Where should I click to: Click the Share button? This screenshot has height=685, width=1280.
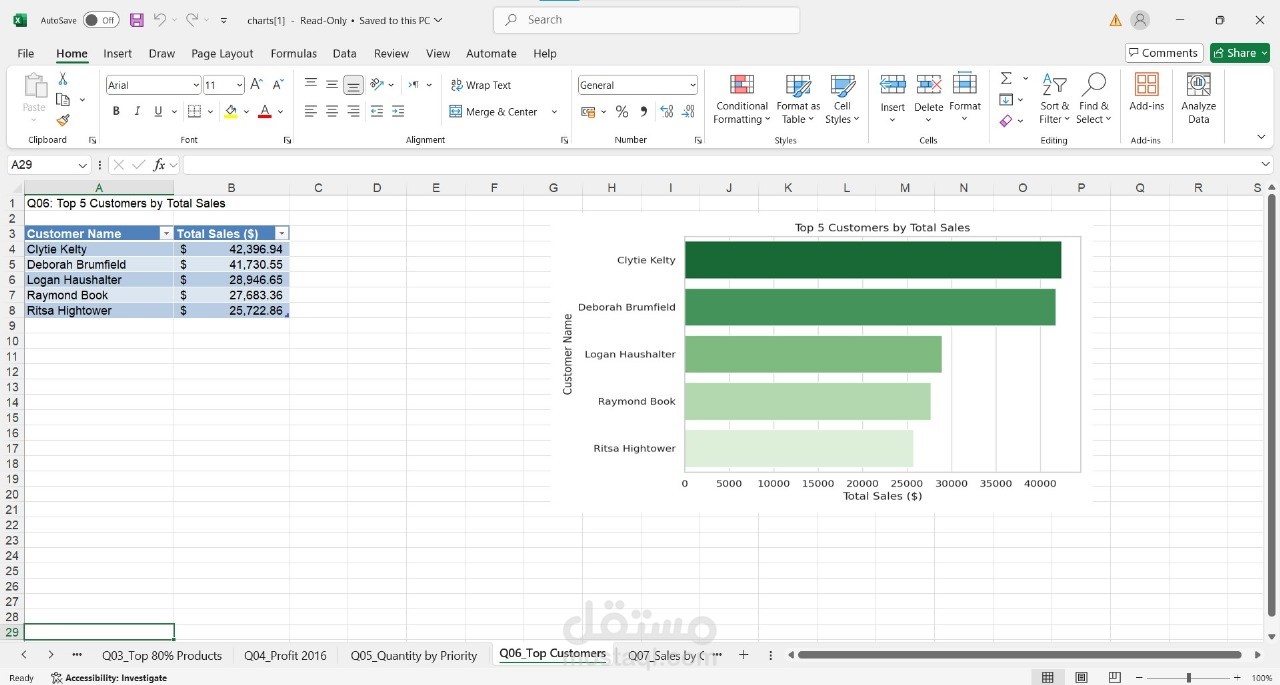coord(1239,53)
